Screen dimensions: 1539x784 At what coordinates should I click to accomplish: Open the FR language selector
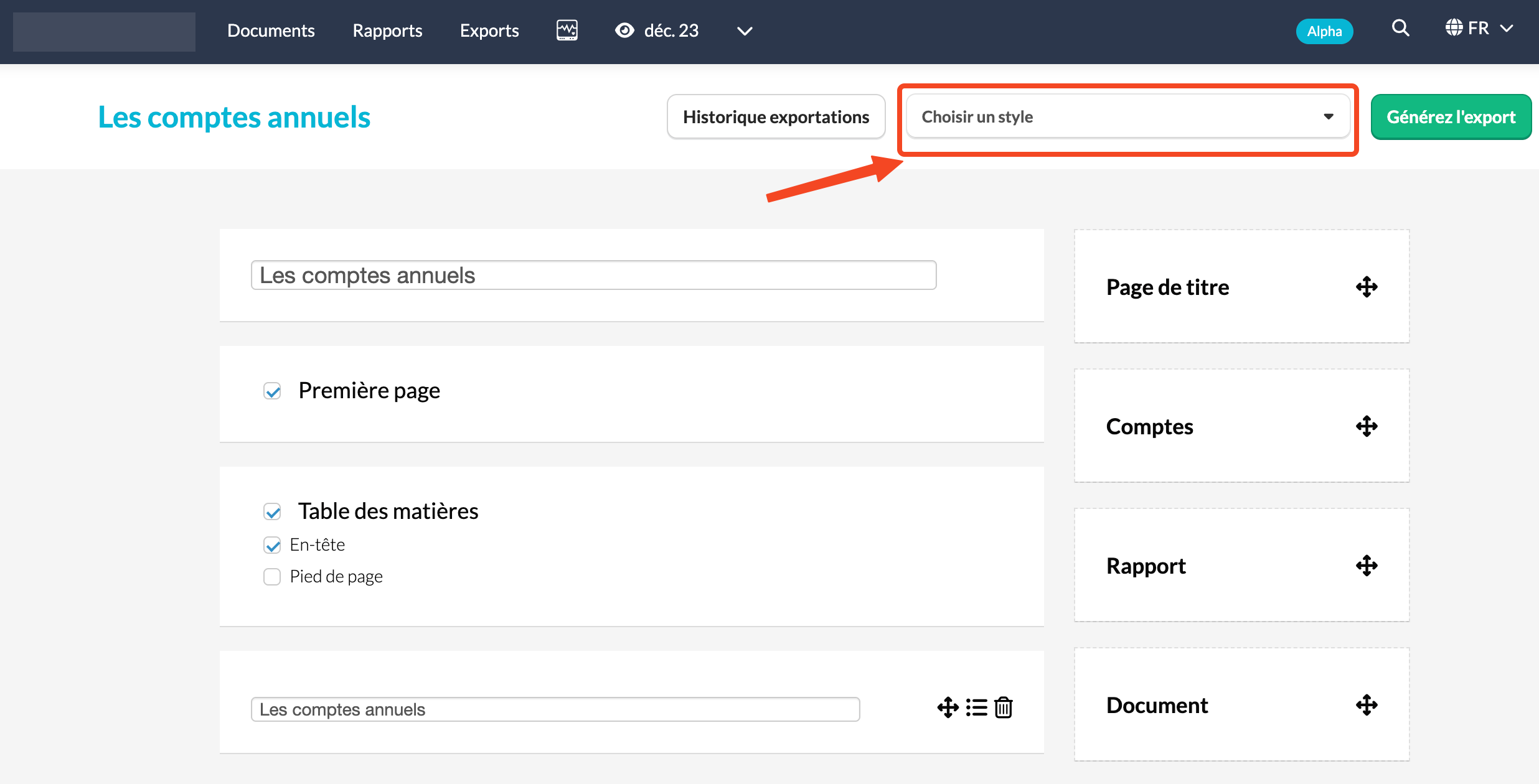pyautogui.click(x=1479, y=29)
